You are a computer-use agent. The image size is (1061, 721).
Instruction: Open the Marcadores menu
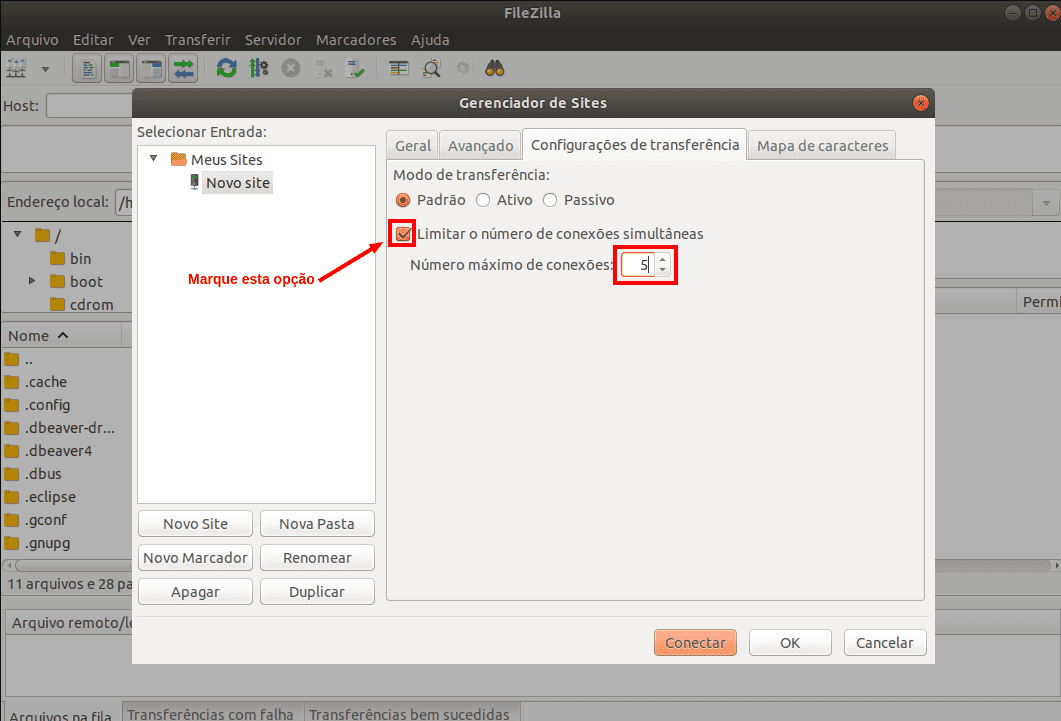click(356, 40)
